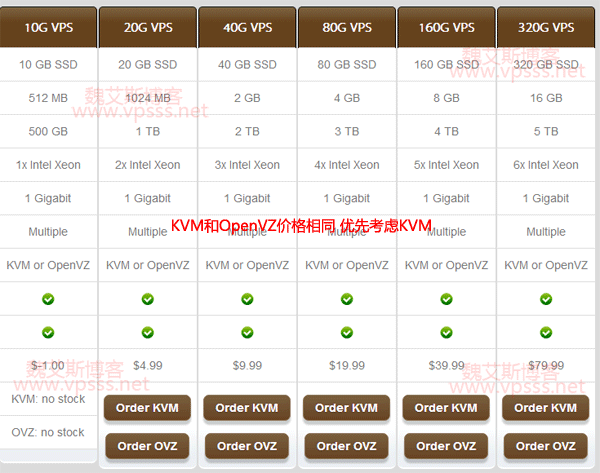Click the $9.99 price in 40G column
This screenshot has width=600, height=473.
[247, 365]
